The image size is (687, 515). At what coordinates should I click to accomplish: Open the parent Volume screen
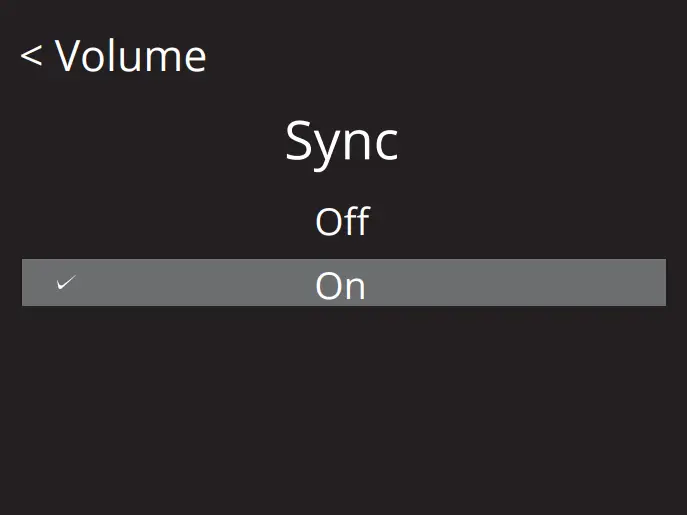[113, 57]
